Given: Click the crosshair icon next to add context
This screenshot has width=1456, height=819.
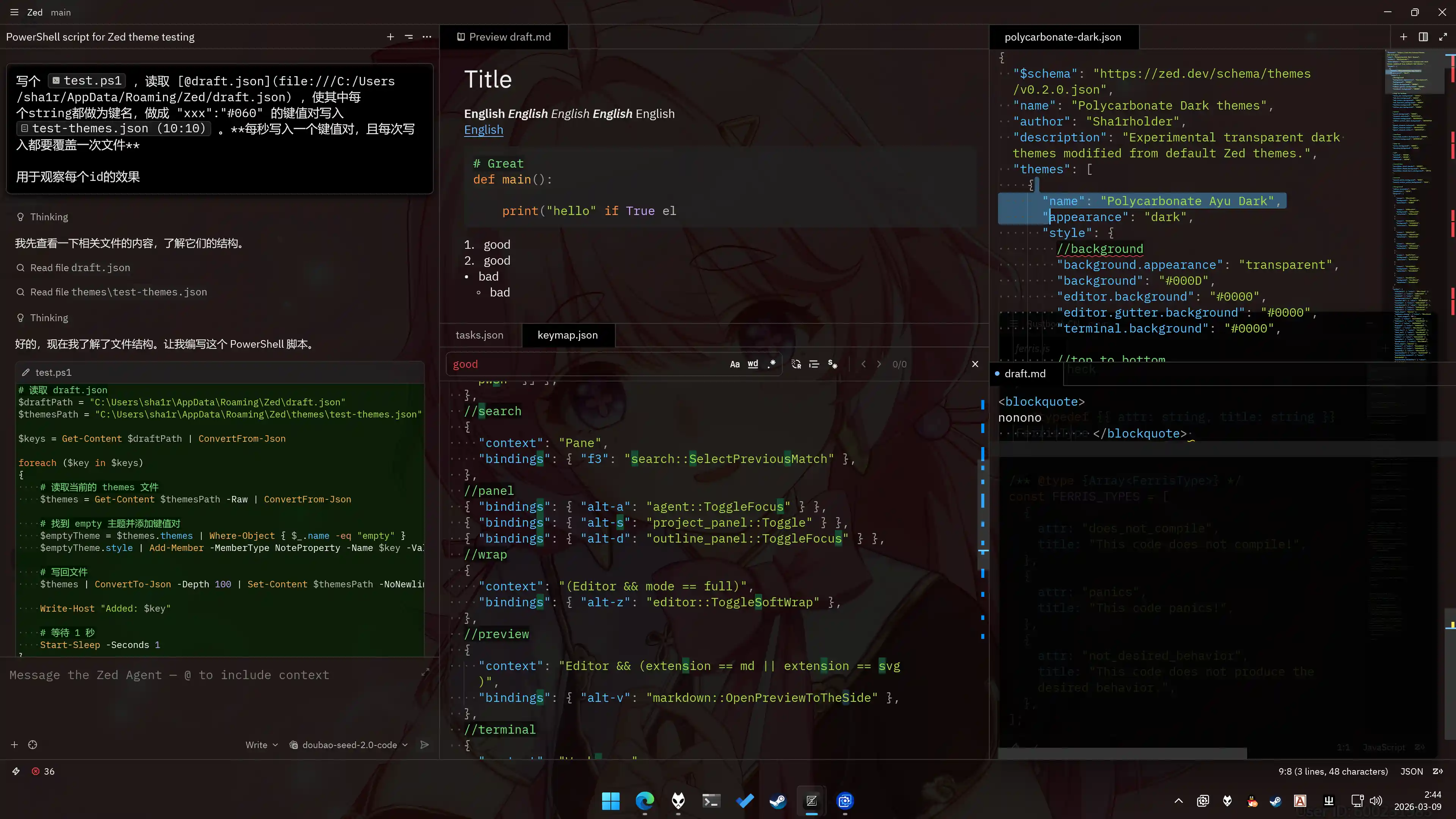Looking at the screenshot, I should point(33,745).
